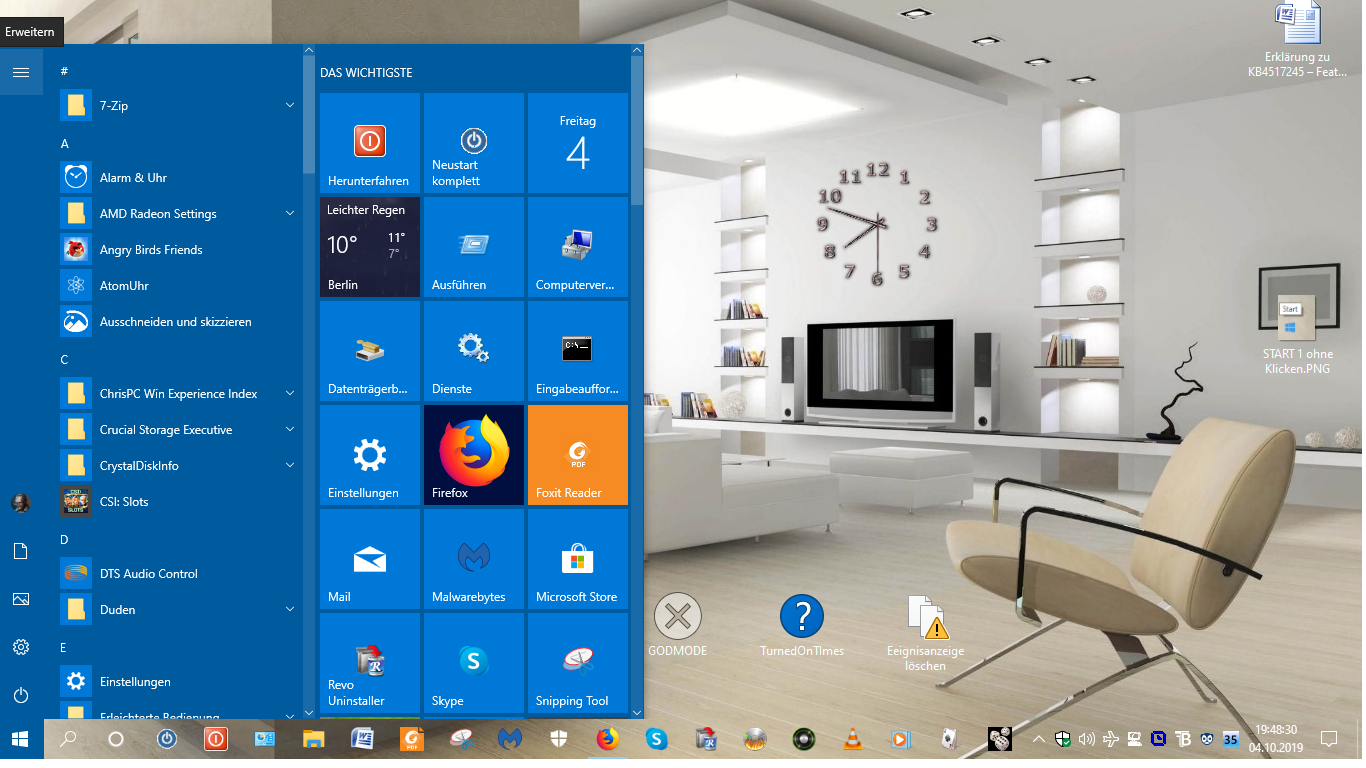1366x768 pixels.
Task: Open Ausschneiden und skizzieren app
Action: (180, 321)
